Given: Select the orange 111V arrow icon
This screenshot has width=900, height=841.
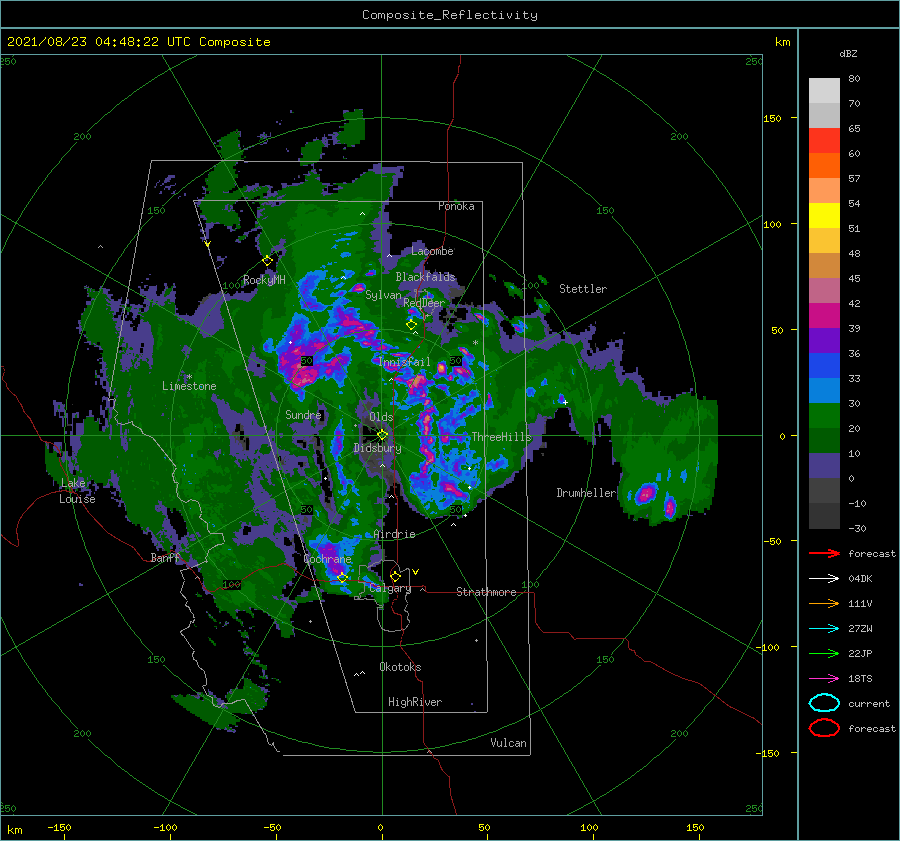Looking at the screenshot, I should pos(824,603).
